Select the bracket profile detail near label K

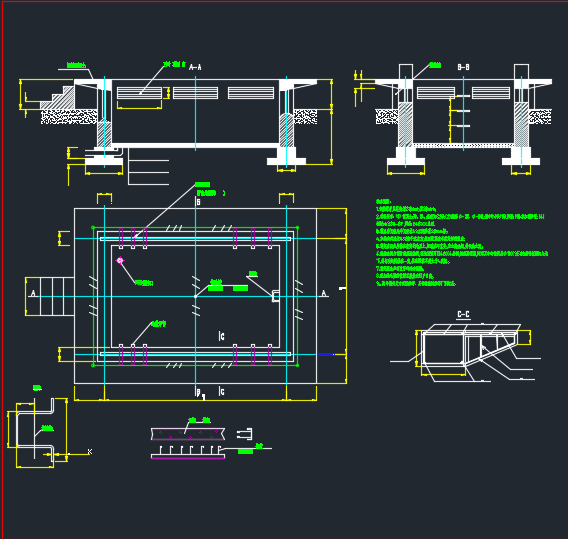35,430
